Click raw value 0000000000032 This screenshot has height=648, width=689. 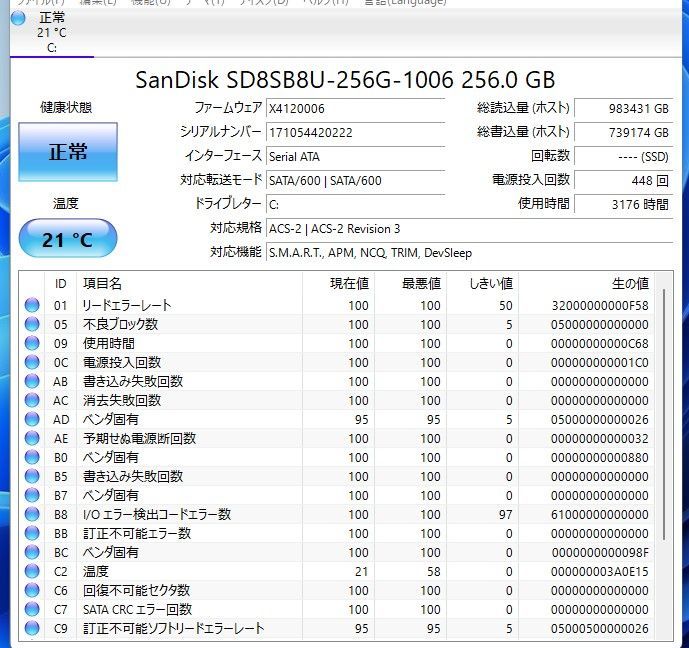[600, 438]
